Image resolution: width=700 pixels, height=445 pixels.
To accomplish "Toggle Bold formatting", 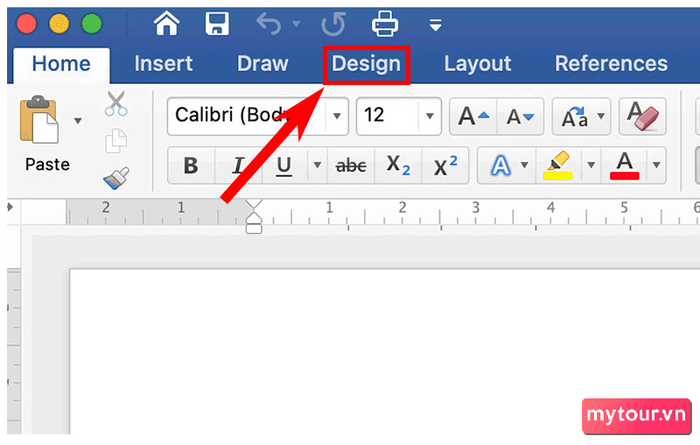I will 191,166.
